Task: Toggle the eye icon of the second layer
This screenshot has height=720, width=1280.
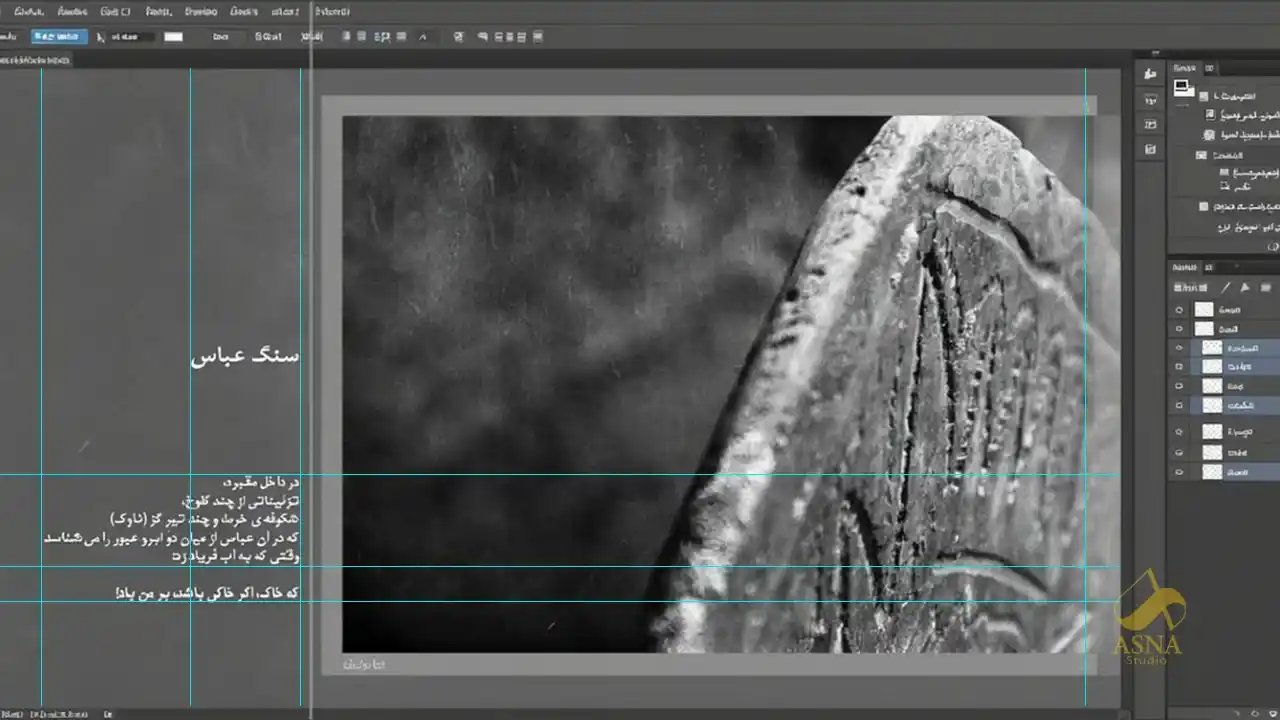Action: 1179,329
